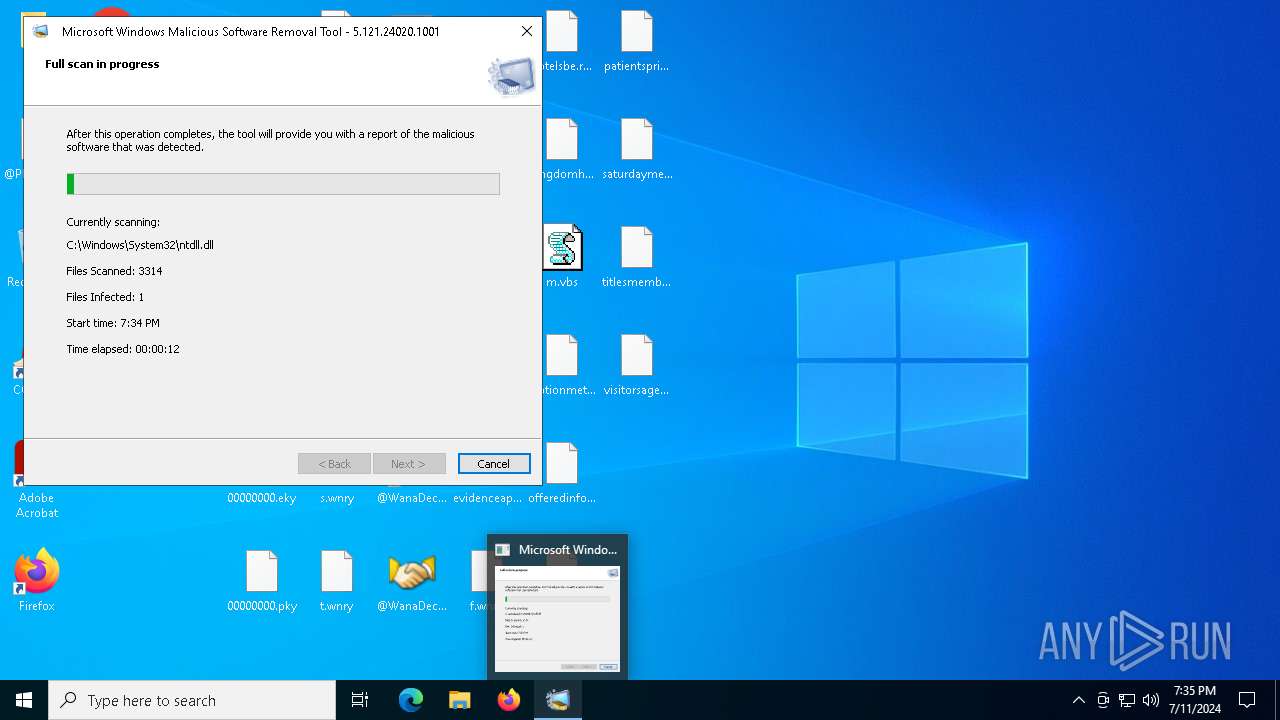Select the patientspri... desktop file

636,42
